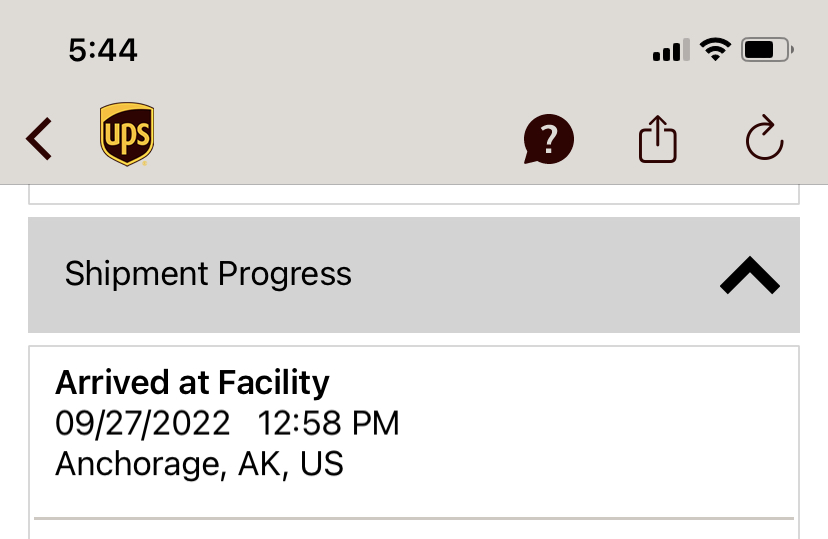Tap divider line below the Arrived at Facility entry
This screenshot has height=539, width=828.
point(414,518)
